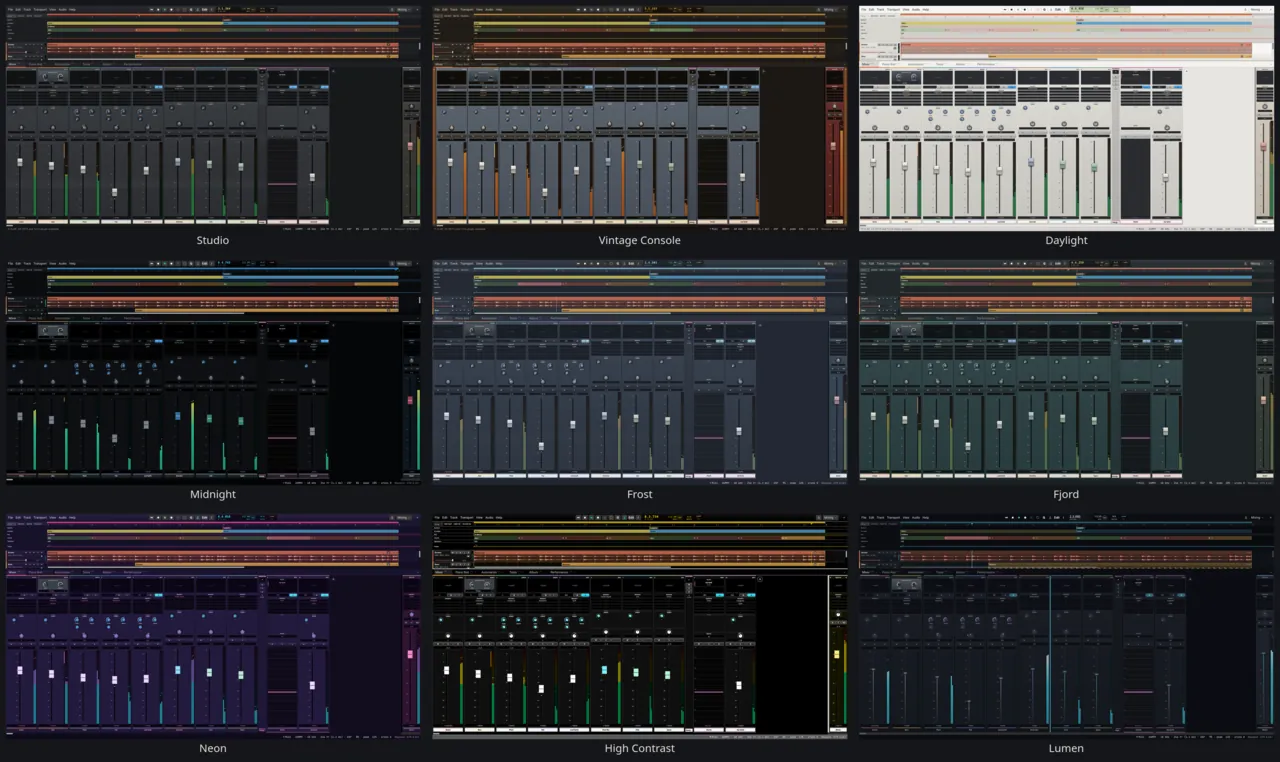The height and width of the screenshot is (762, 1280).
Task: Open the File menu in the Studio preview
Action: click(x=10, y=10)
